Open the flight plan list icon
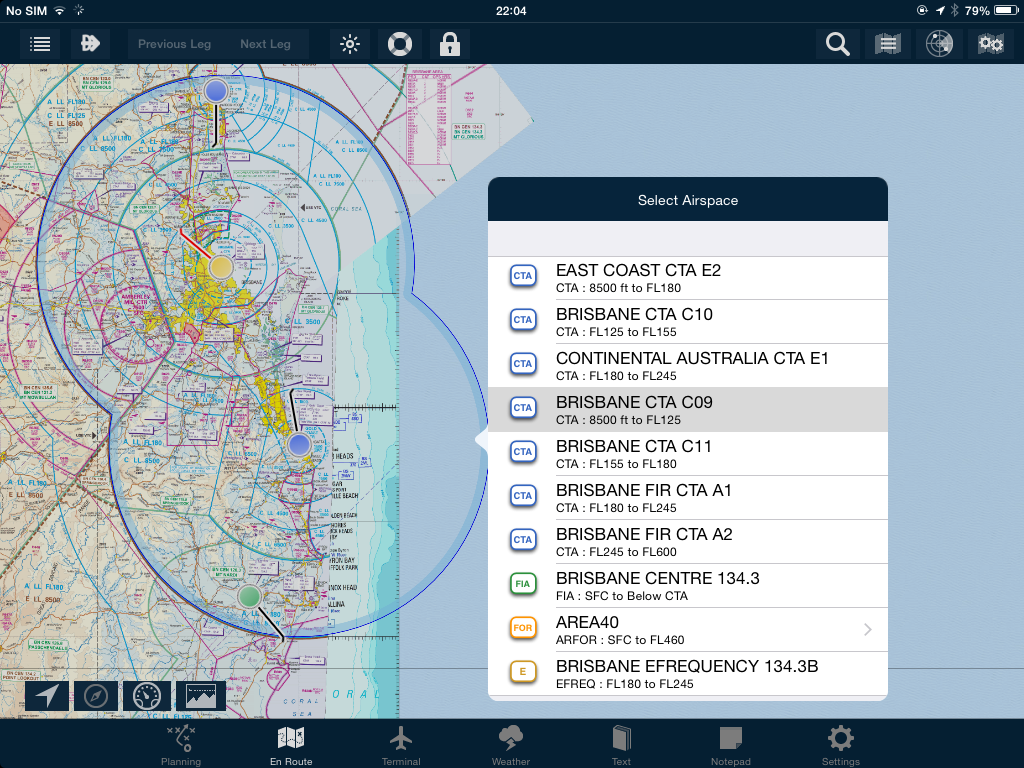 click(x=40, y=44)
